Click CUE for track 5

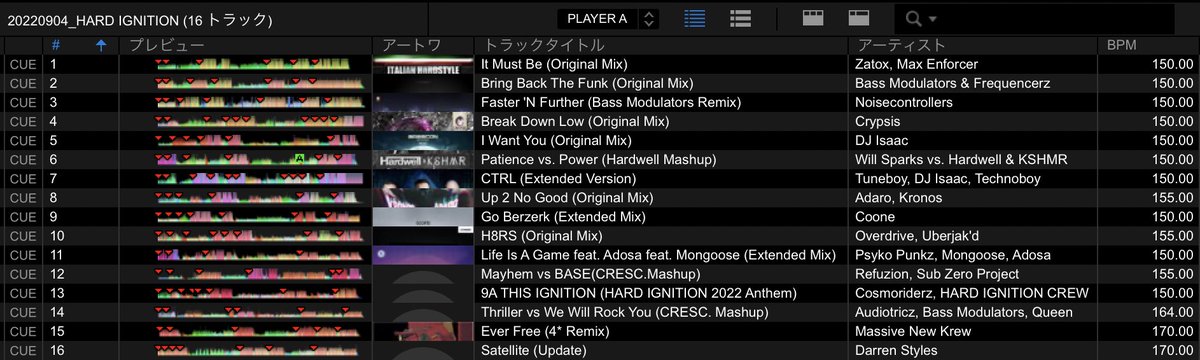pos(22,140)
